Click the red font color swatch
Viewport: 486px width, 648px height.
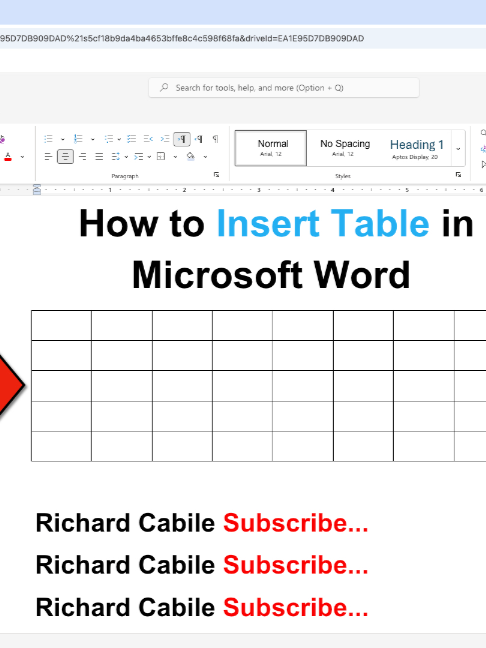8,157
